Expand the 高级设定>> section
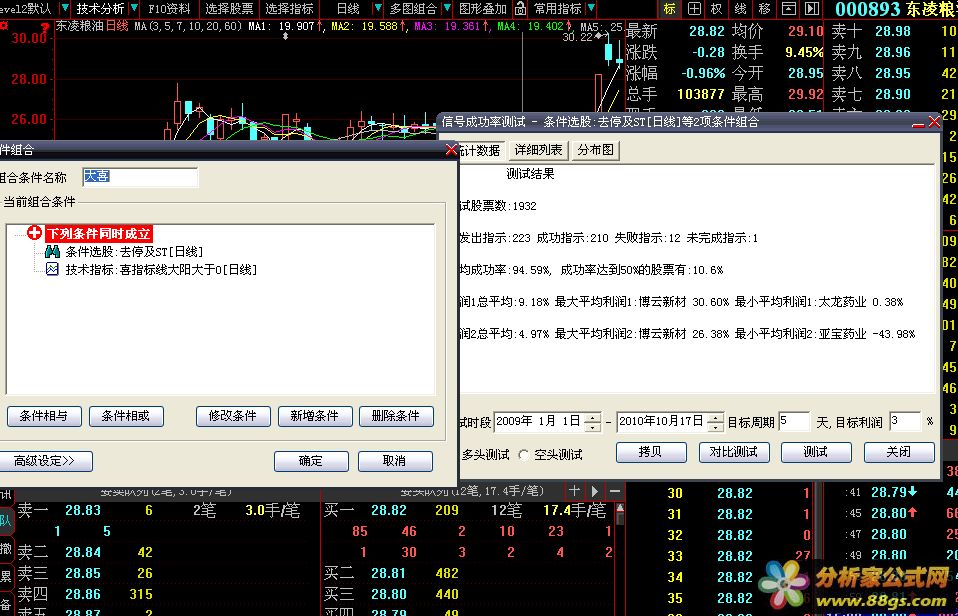The width and height of the screenshot is (958, 616). 44,461
